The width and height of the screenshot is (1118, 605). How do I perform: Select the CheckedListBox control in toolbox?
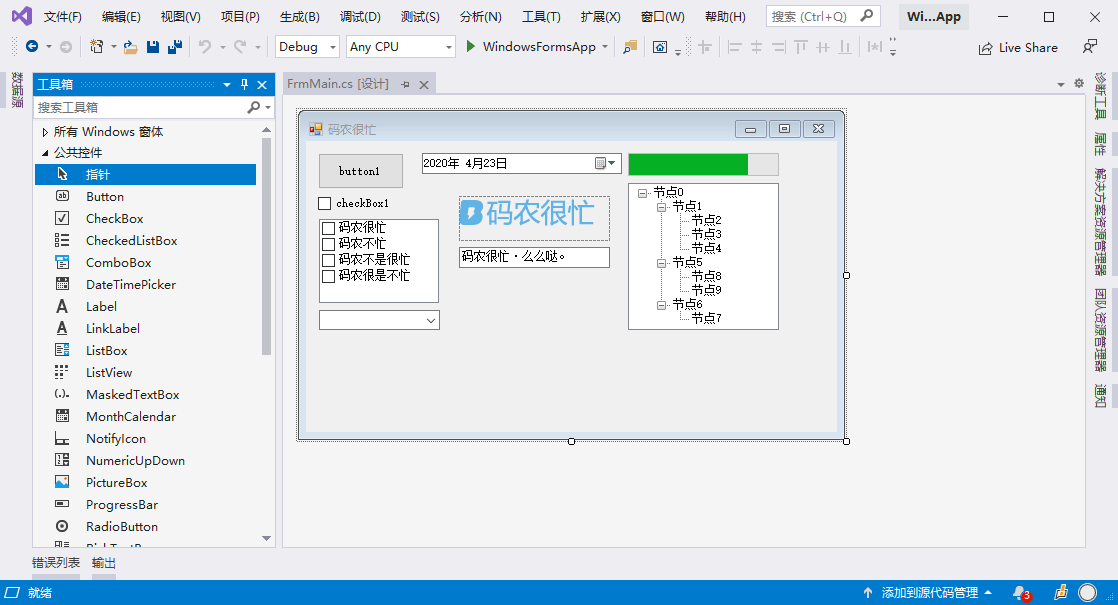tap(145, 241)
